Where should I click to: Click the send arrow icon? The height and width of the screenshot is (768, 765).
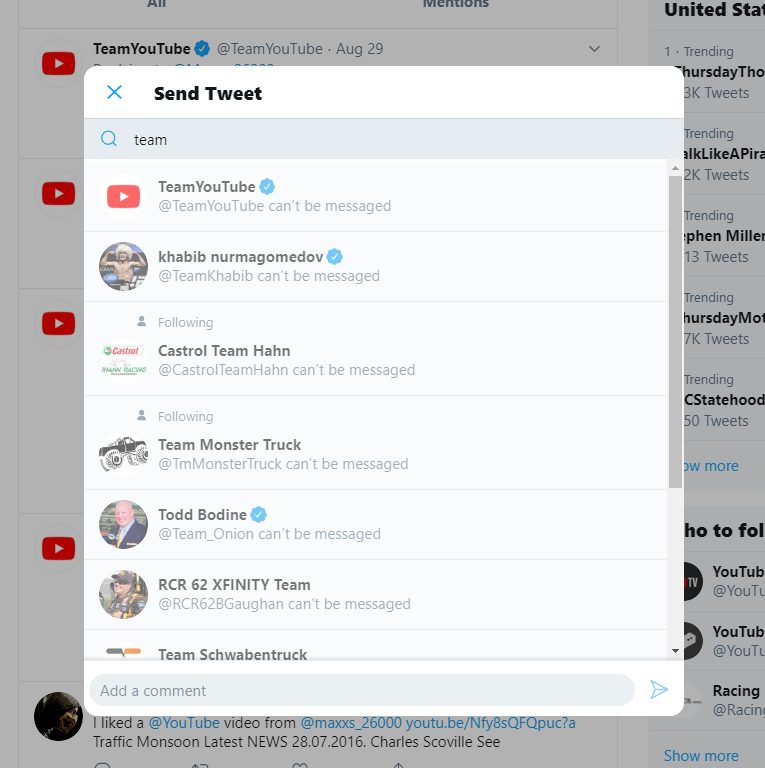pyautogui.click(x=659, y=690)
